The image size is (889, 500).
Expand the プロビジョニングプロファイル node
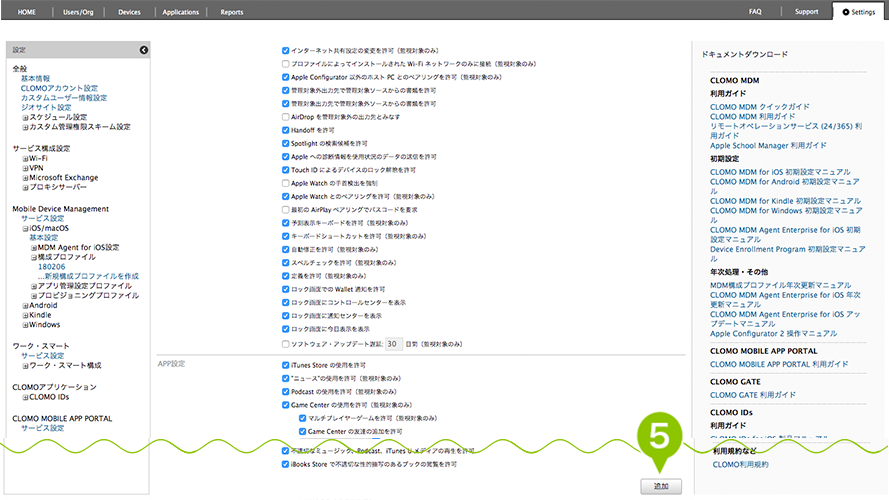pos(34,296)
